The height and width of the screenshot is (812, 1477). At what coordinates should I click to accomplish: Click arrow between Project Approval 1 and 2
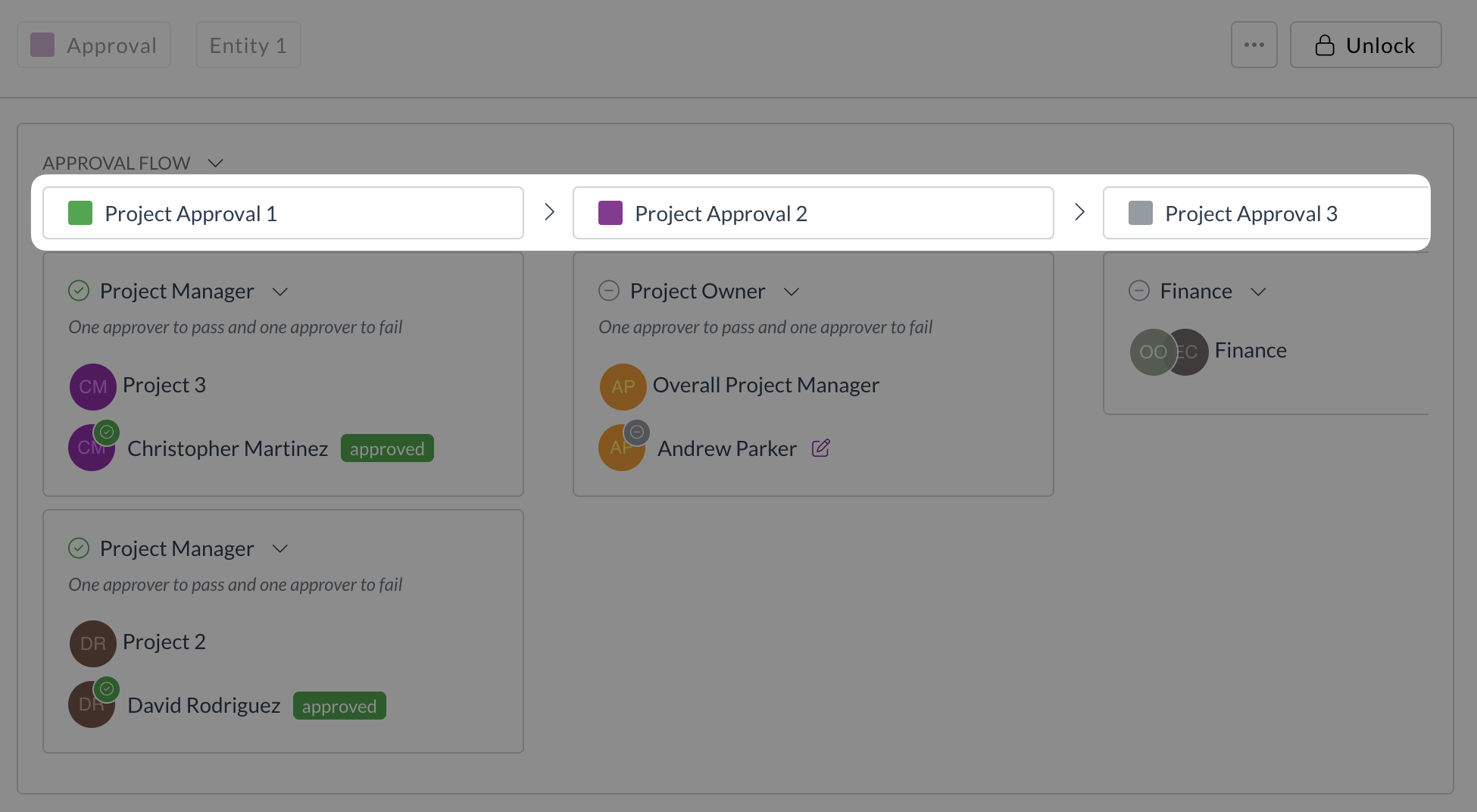tap(549, 212)
